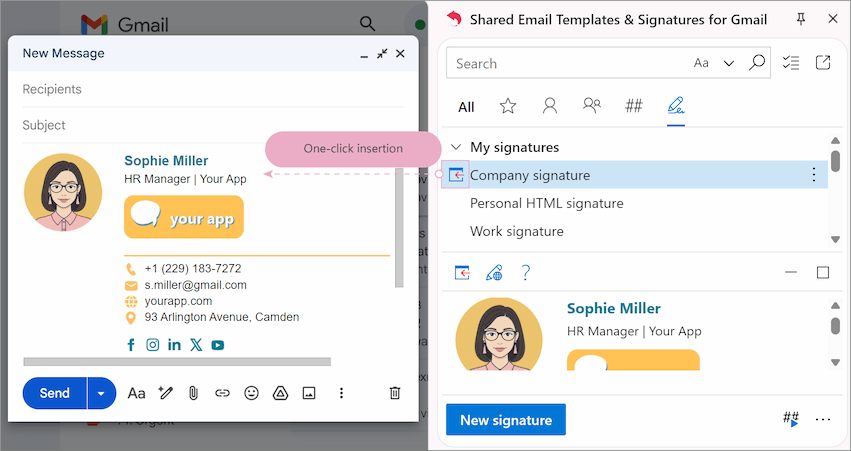
Task: Click edit in browser icon
Action: pos(494,272)
